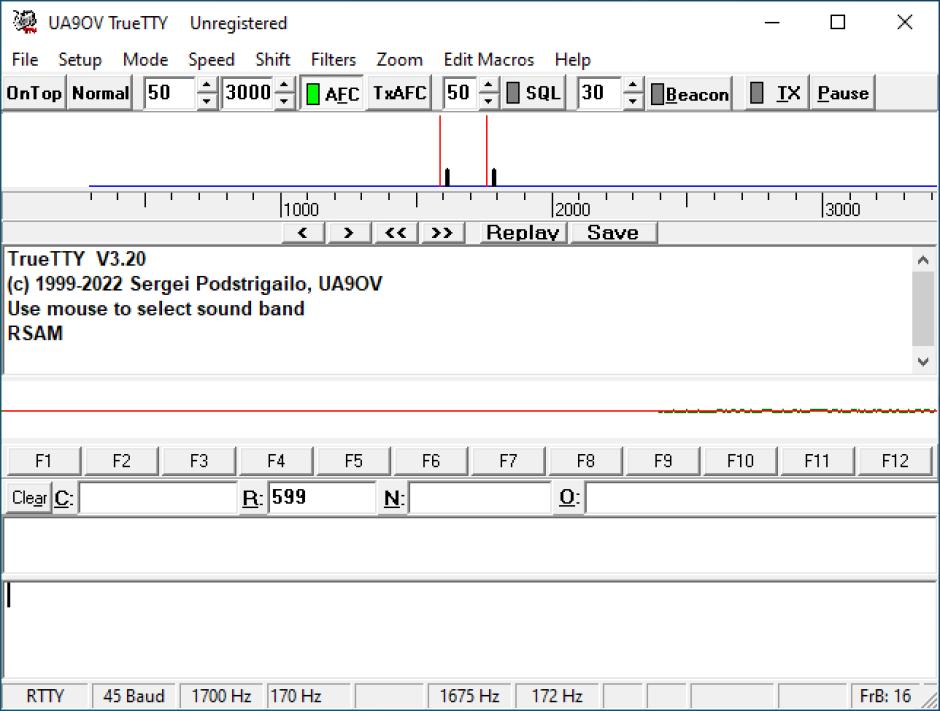The height and width of the screenshot is (711, 940).
Task: Click the transmit text typing area
Action: [470, 628]
